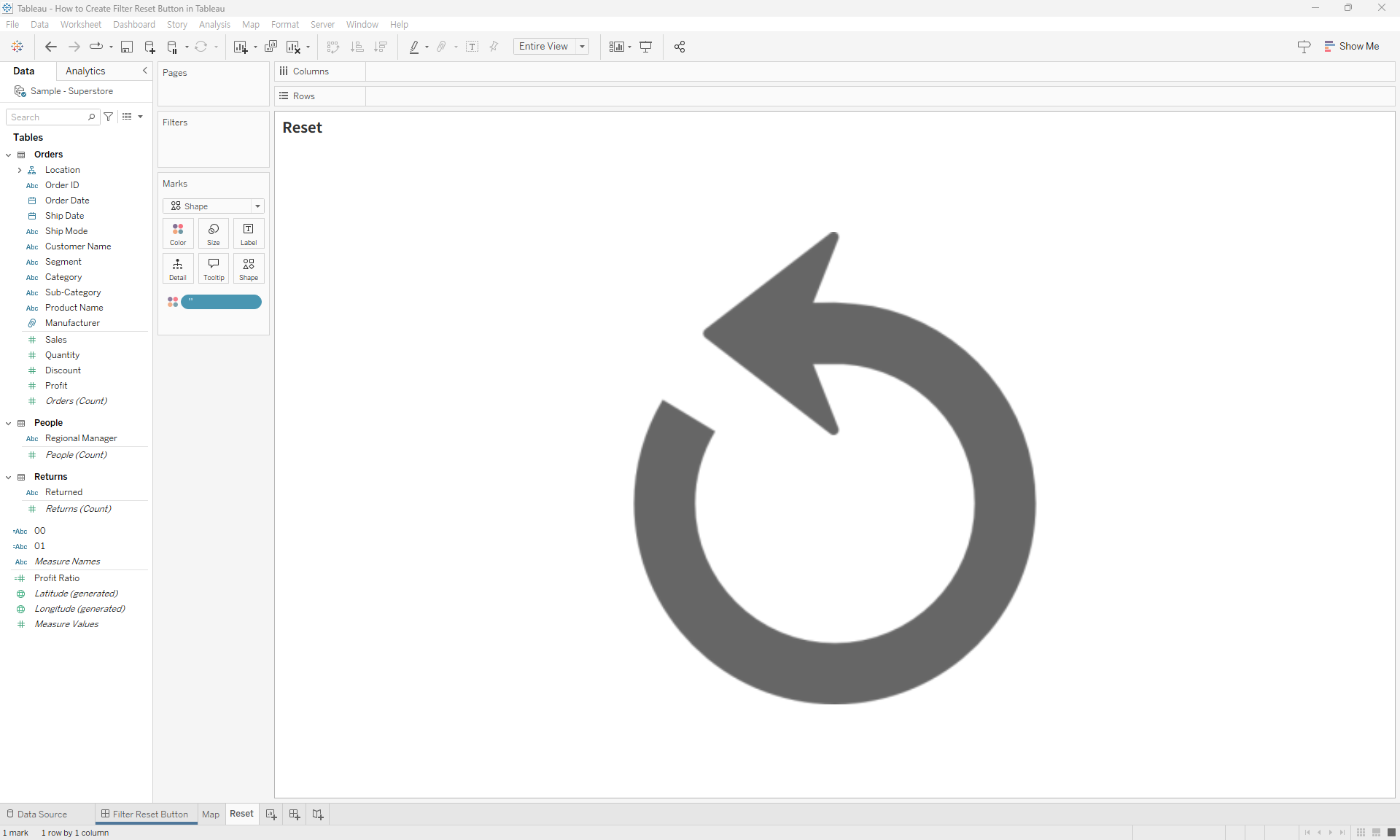Open the Entire View fit dropdown
The width and height of the screenshot is (1400, 840).
(581, 46)
